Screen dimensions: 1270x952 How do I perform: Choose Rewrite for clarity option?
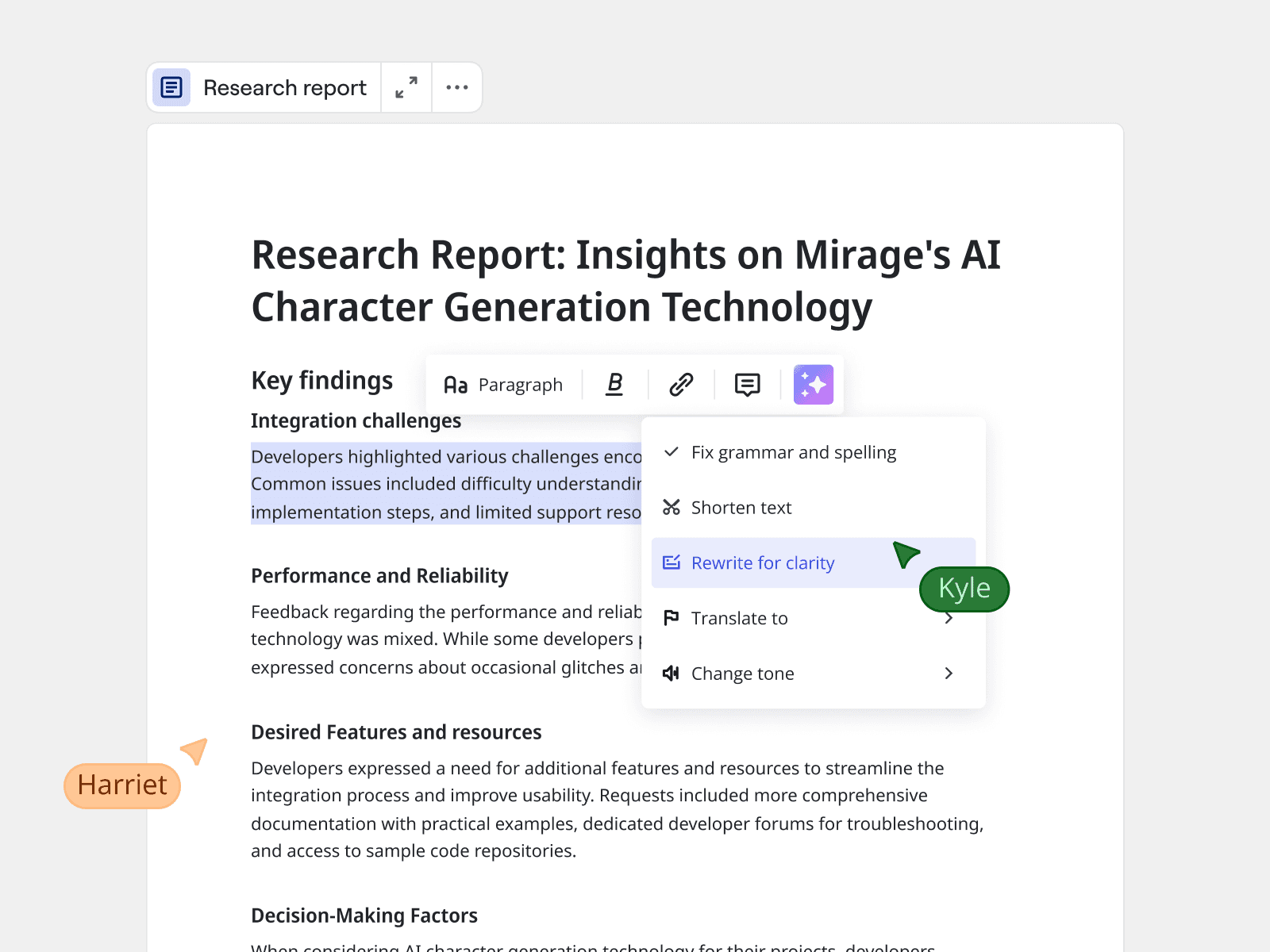(762, 562)
